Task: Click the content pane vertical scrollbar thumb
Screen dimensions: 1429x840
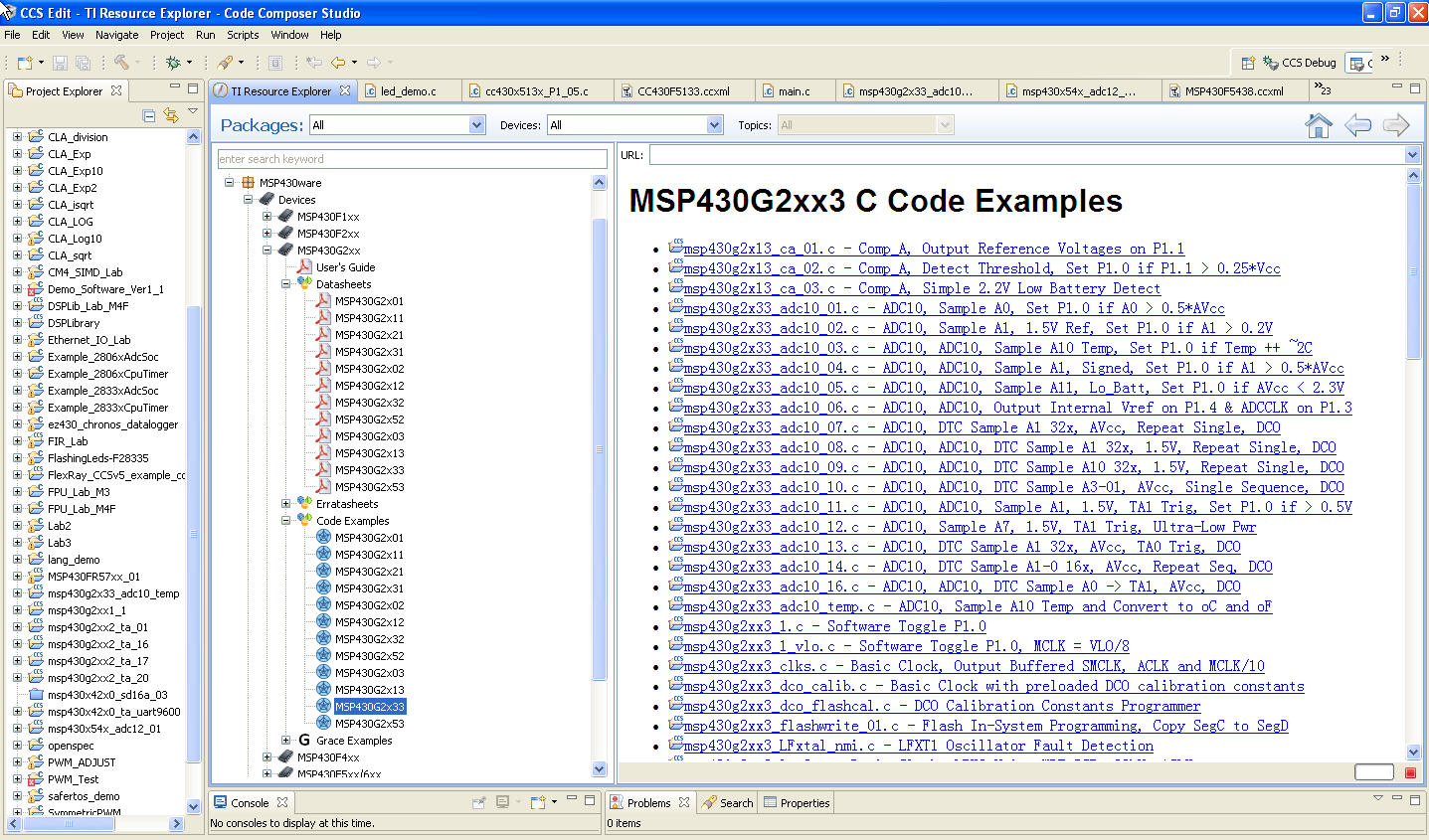Action: click(1414, 273)
